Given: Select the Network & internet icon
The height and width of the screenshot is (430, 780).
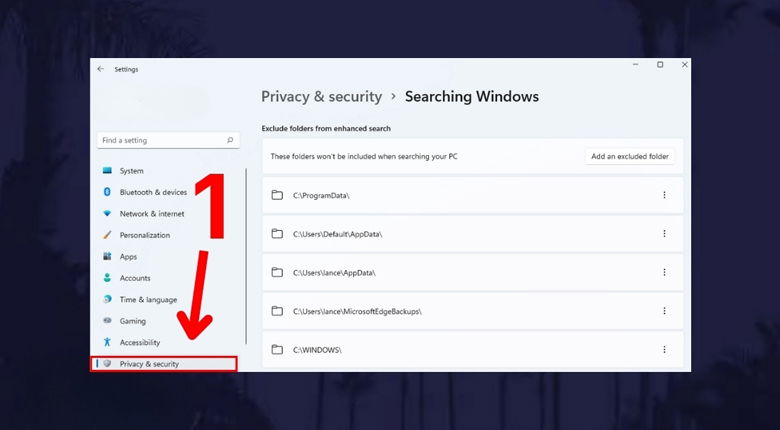Looking at the screenshot, I should [107, 214].
